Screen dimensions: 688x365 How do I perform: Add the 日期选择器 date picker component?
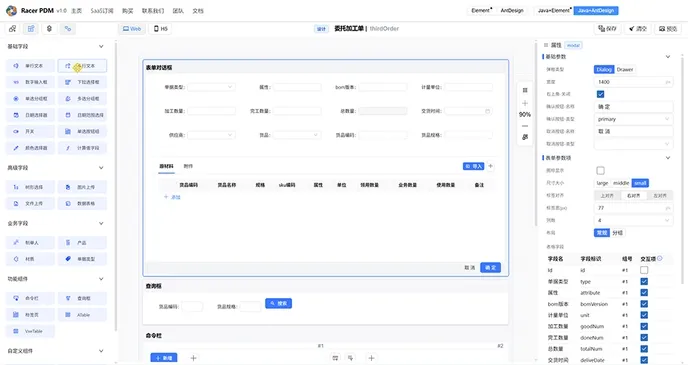coord(30,115)
